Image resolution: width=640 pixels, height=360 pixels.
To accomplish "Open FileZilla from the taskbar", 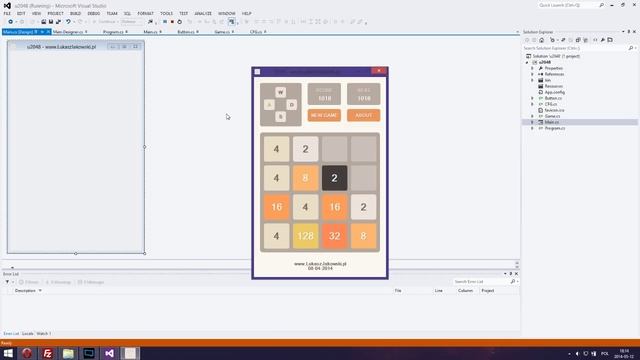I will pyautogui.click(x=47, y=353).
